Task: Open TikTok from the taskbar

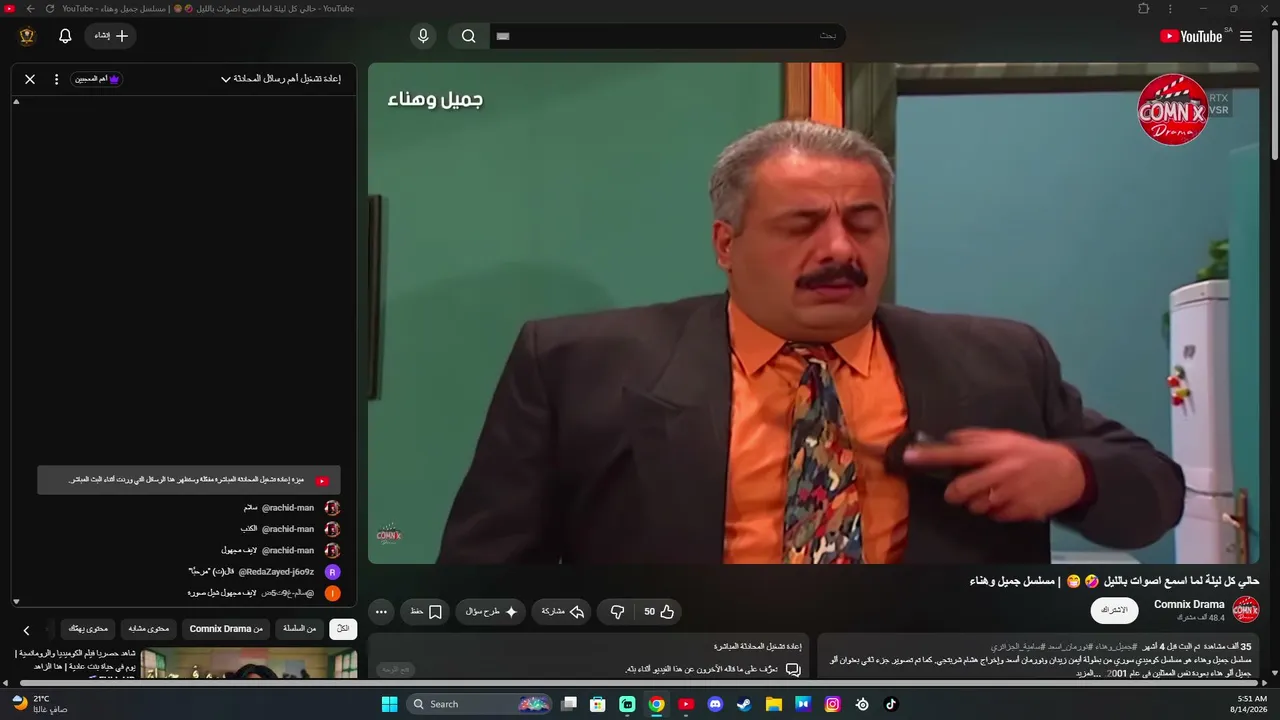Action: click(x=891, y=704)
